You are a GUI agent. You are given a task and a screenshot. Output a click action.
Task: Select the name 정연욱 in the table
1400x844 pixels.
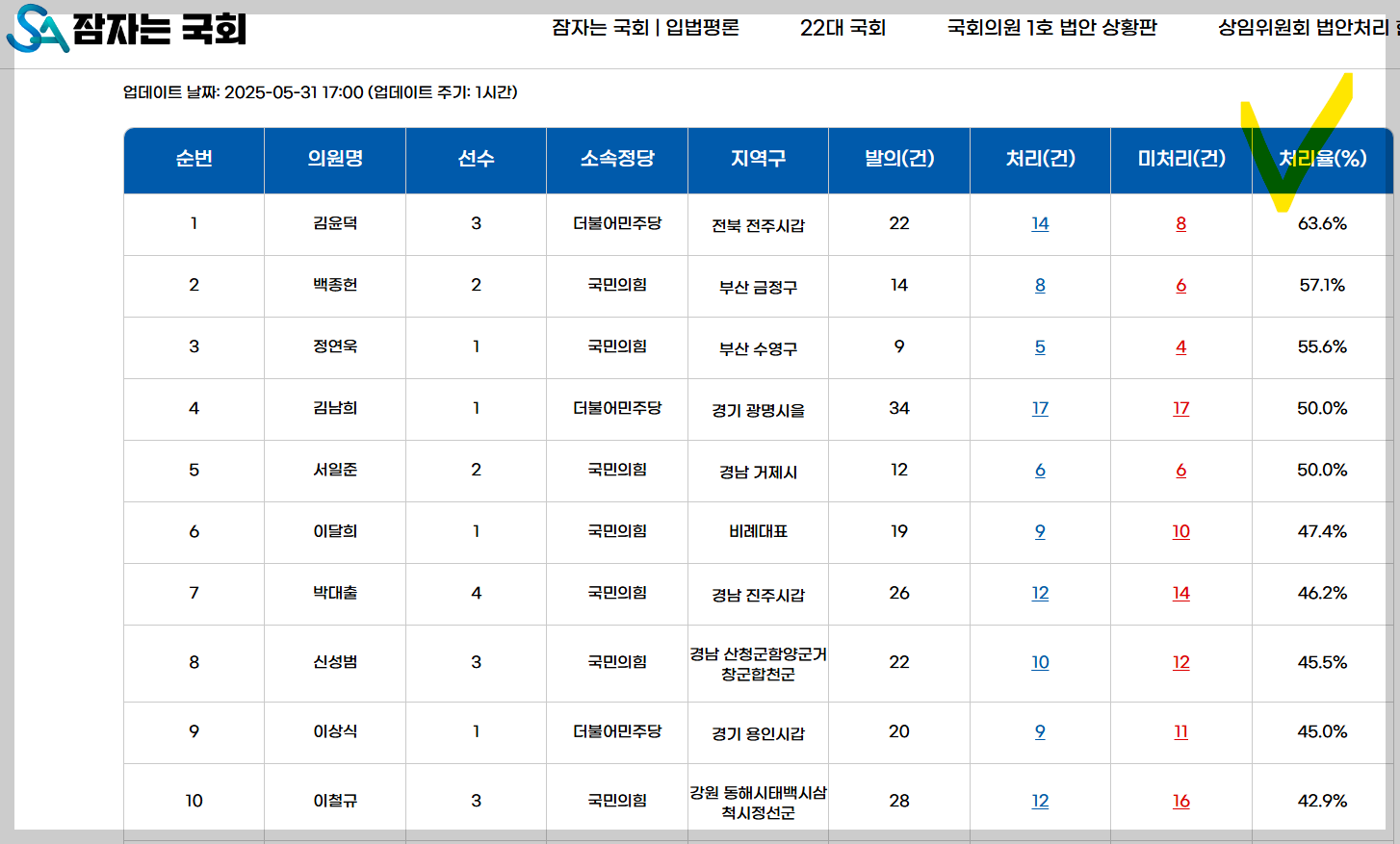pos(335,346)
